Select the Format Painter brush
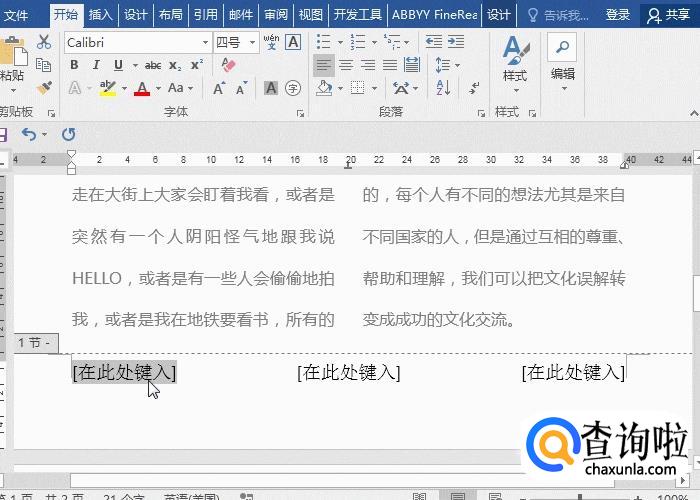700x500 pixels. click(x=43, y=88)
